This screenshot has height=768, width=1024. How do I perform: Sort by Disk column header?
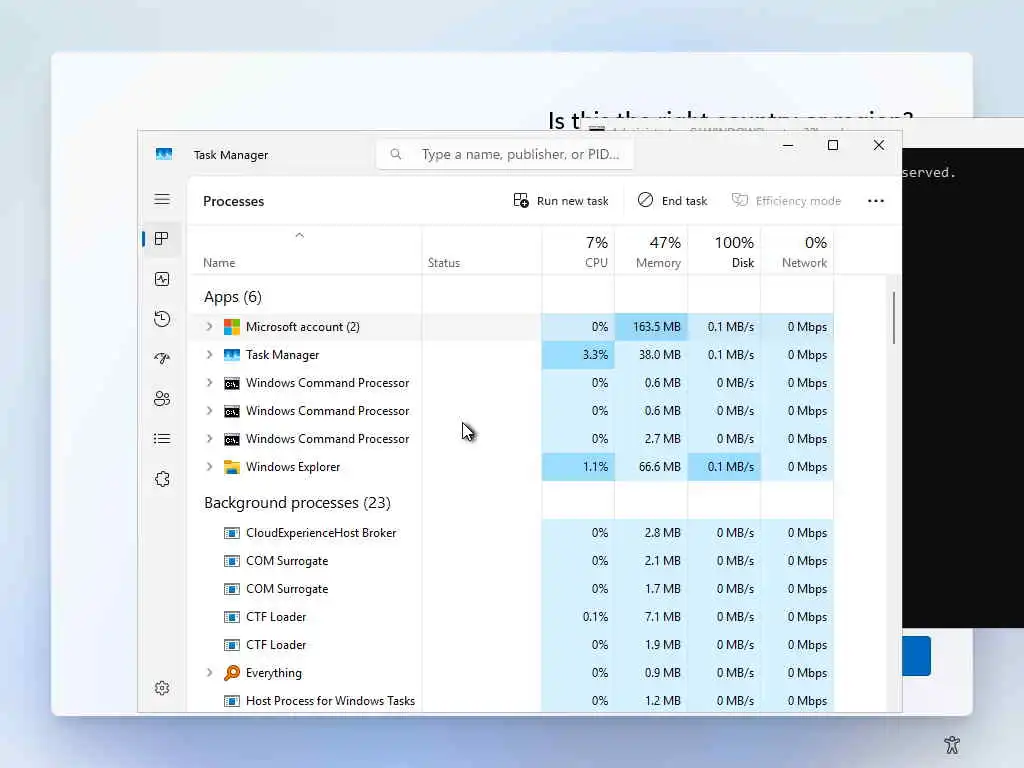point(724,251)
